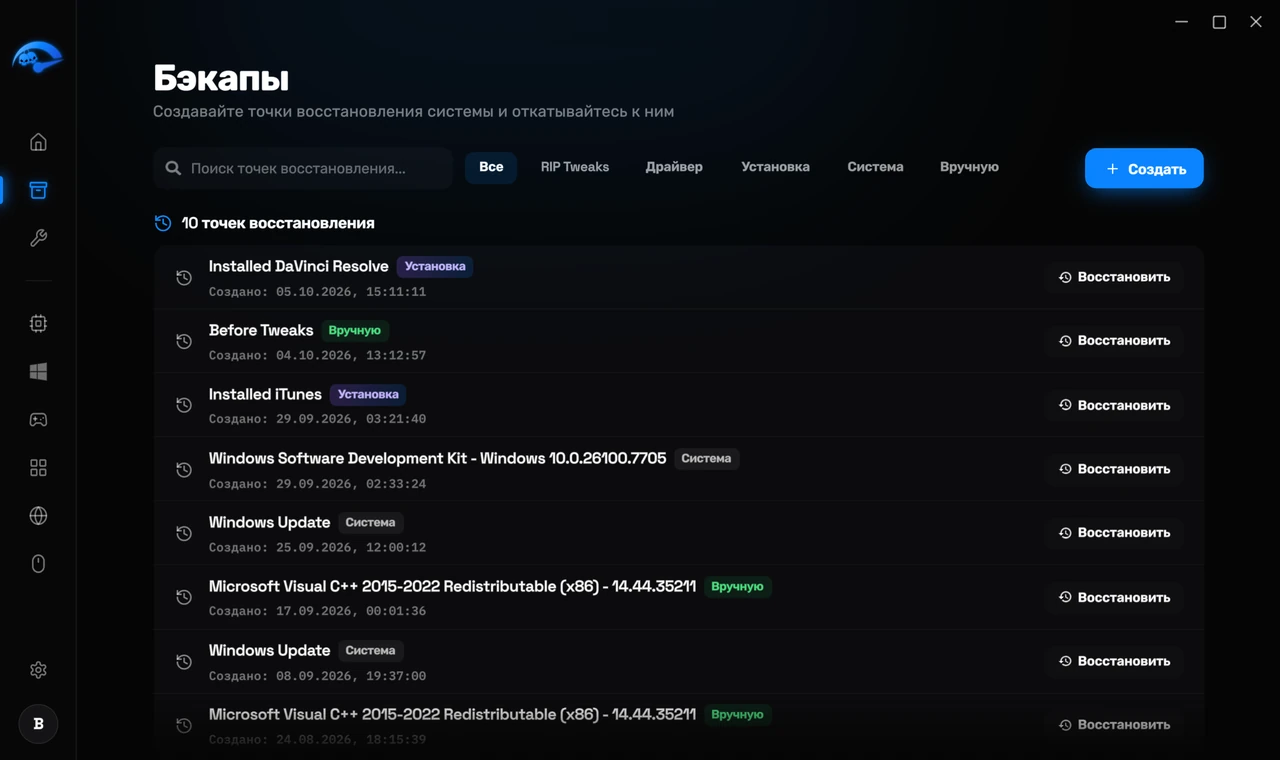Click the "Установка" tag on Installed iTunes
Screen dimensions: 1280x760
point(368,394)
